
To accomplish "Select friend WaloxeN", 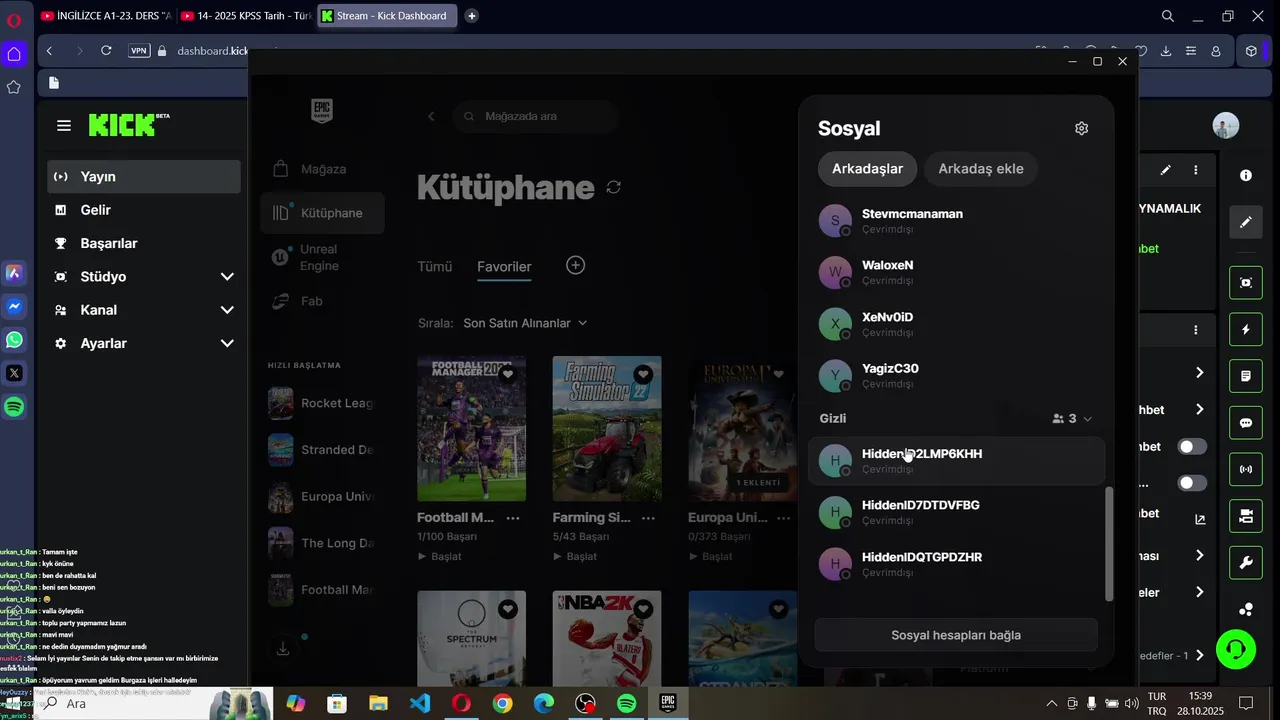I will 956,272.
